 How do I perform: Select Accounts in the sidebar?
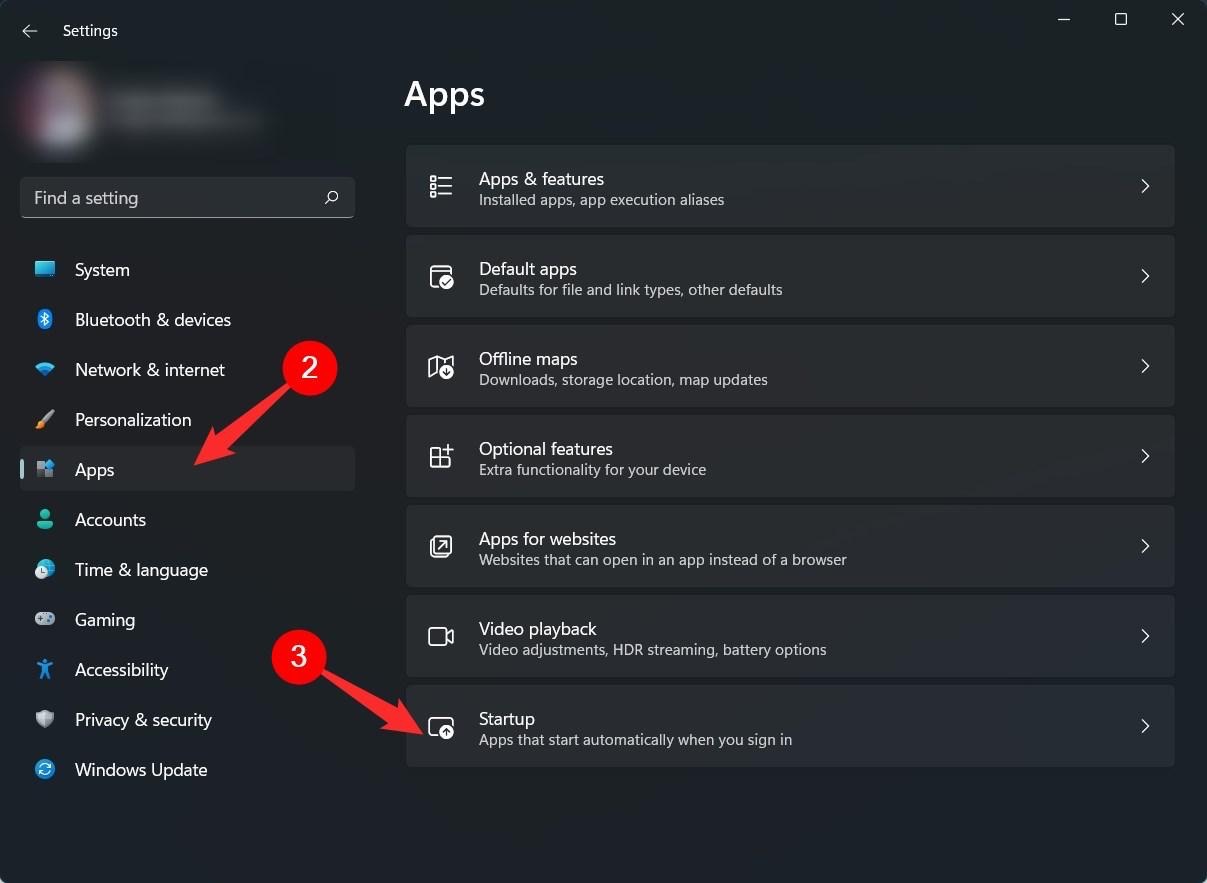coord(110,519)
